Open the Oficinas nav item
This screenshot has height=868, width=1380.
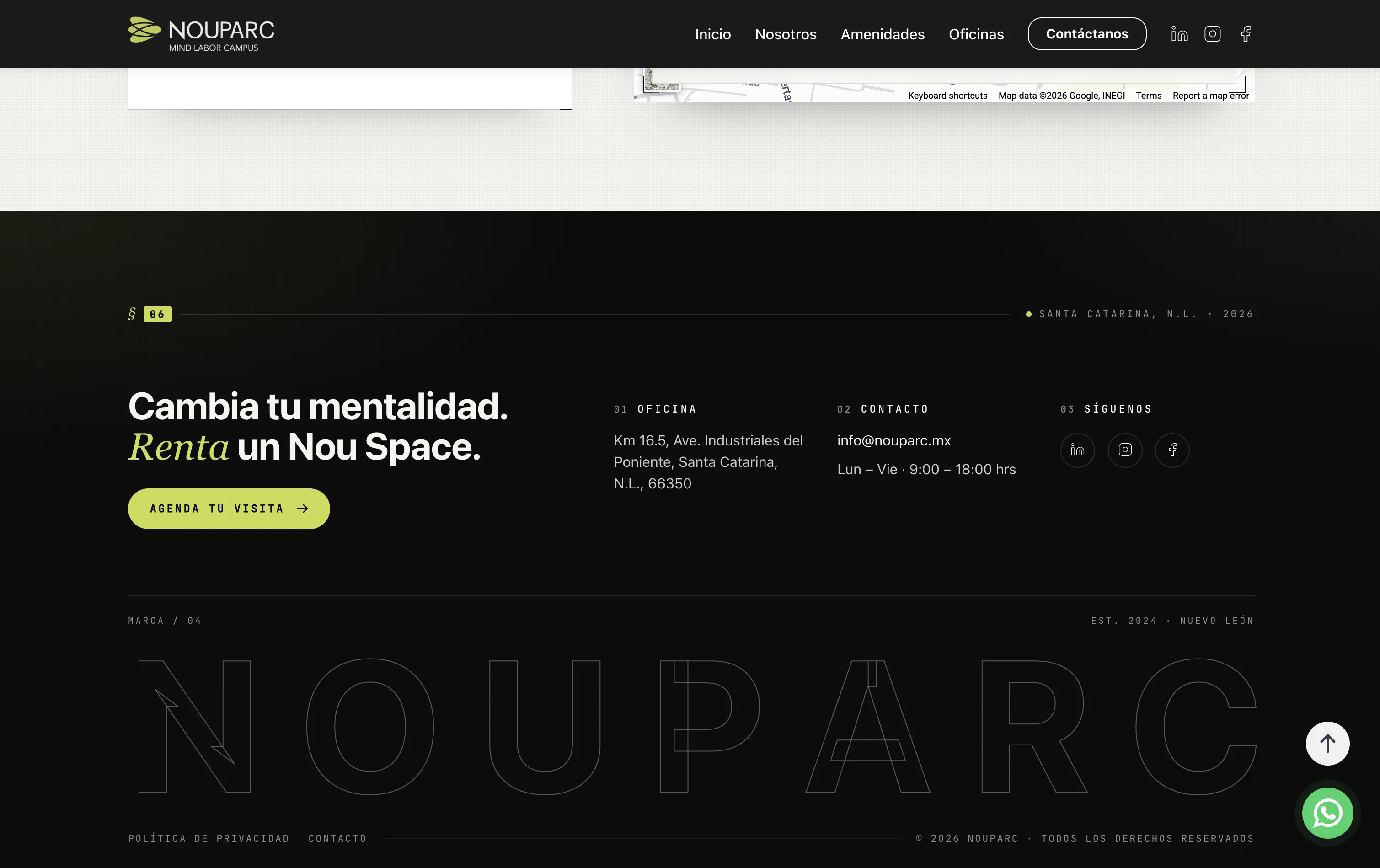(x=976, y=34)
